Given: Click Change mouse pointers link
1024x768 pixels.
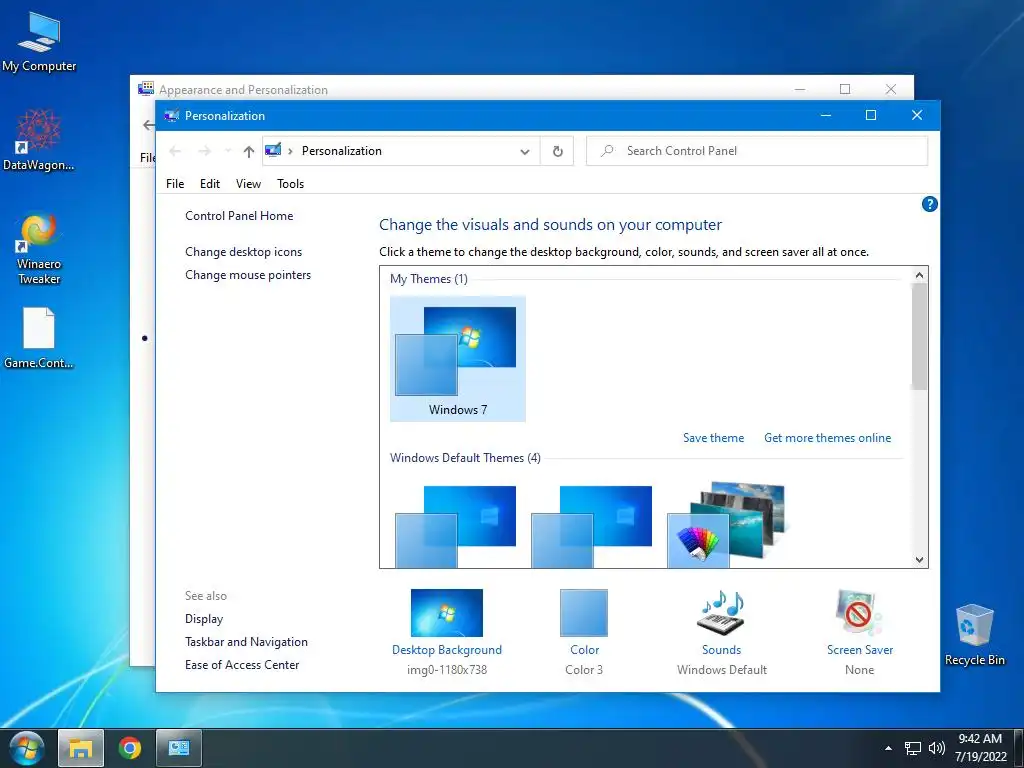Looking at the screenshot, I should pyautogui.click(x=248, y=275).
